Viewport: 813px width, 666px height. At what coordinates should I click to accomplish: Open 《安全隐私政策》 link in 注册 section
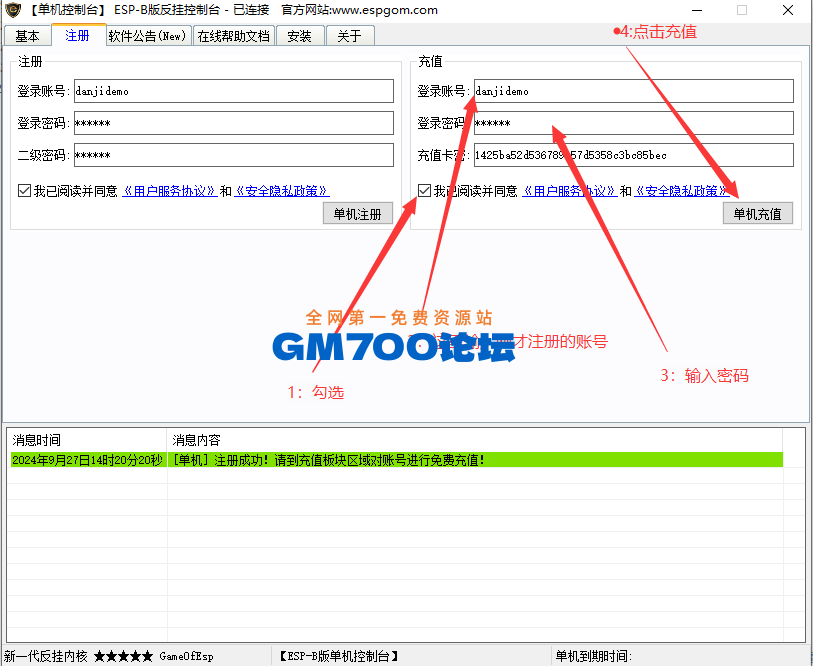pos(281,191)
